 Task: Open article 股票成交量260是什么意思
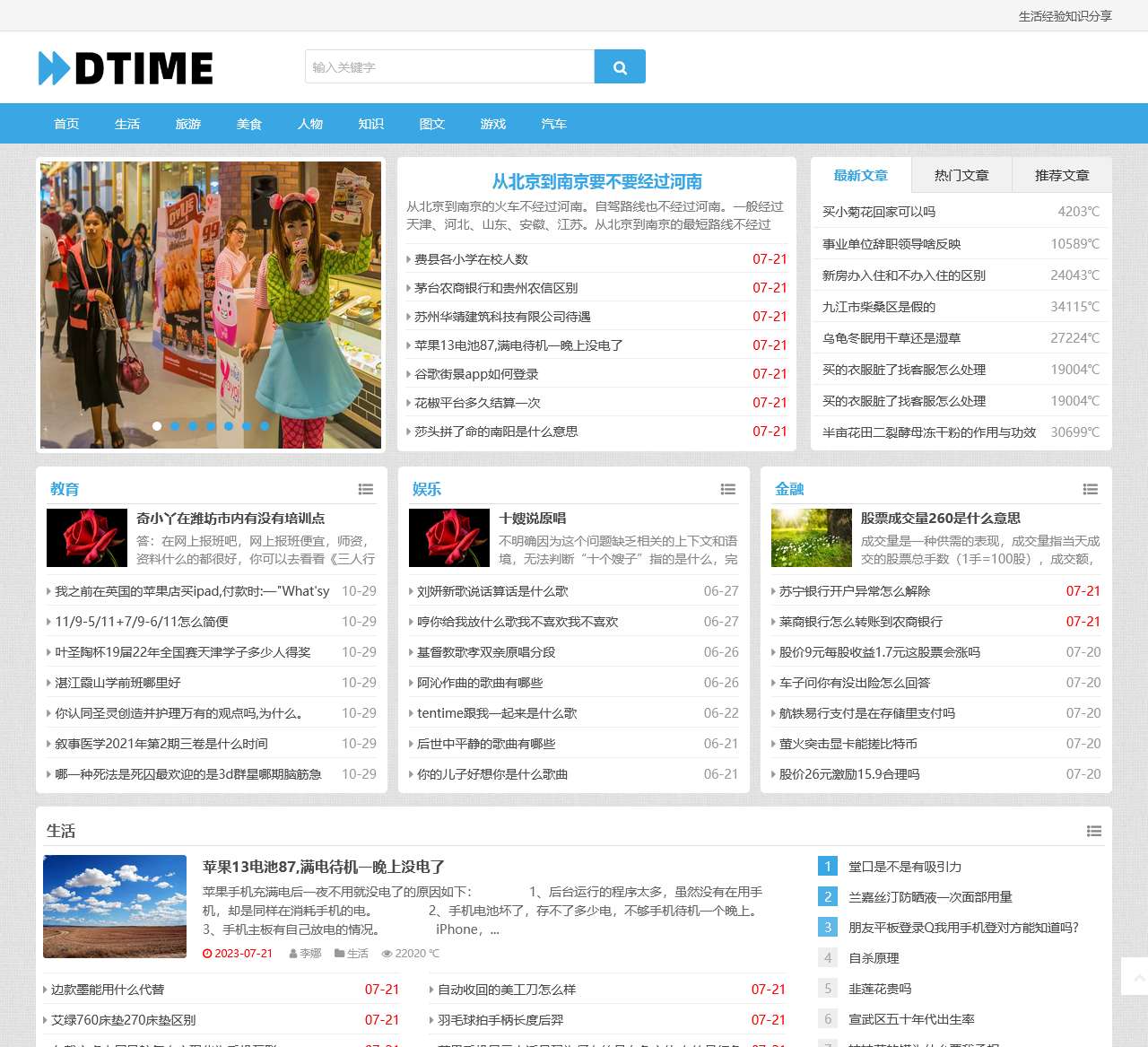click(x=941, y=518)
